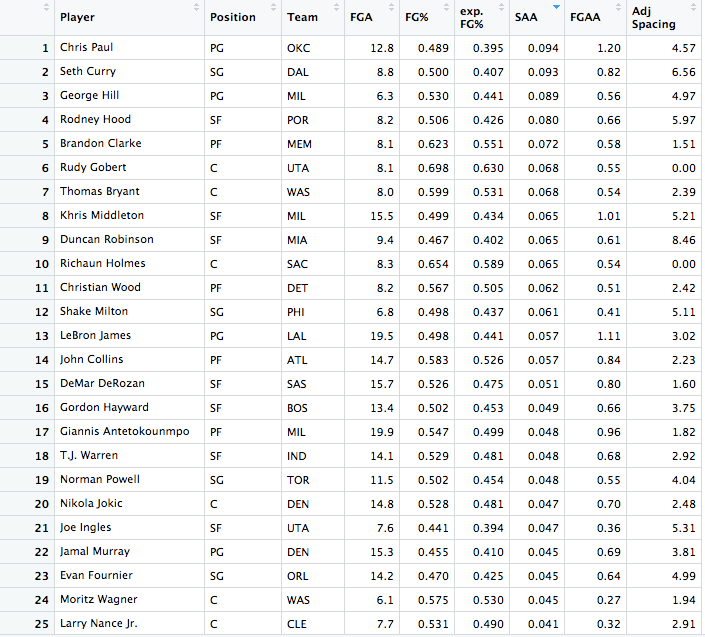This screenshot has height=637, width=705.
Task: Click the Giannis Antetokounmpo name cell
Action: 127,432
